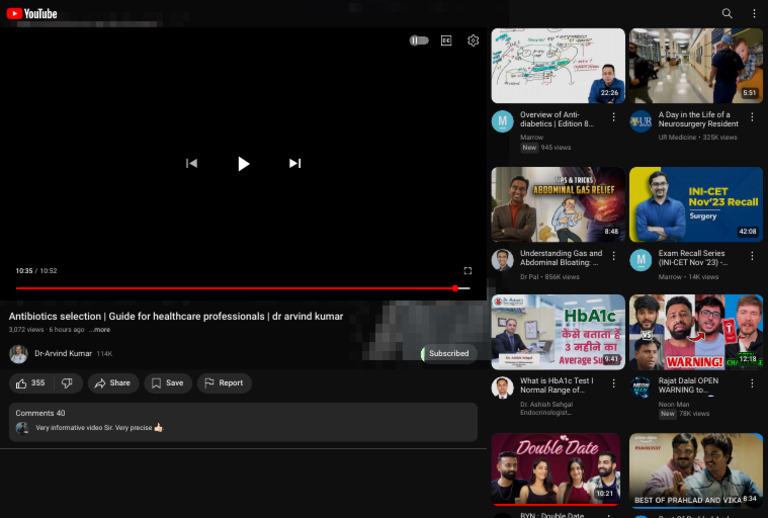This screenshot has width=768, height=518.
Task: Expand the Comments 40 section
Action: 243,421
